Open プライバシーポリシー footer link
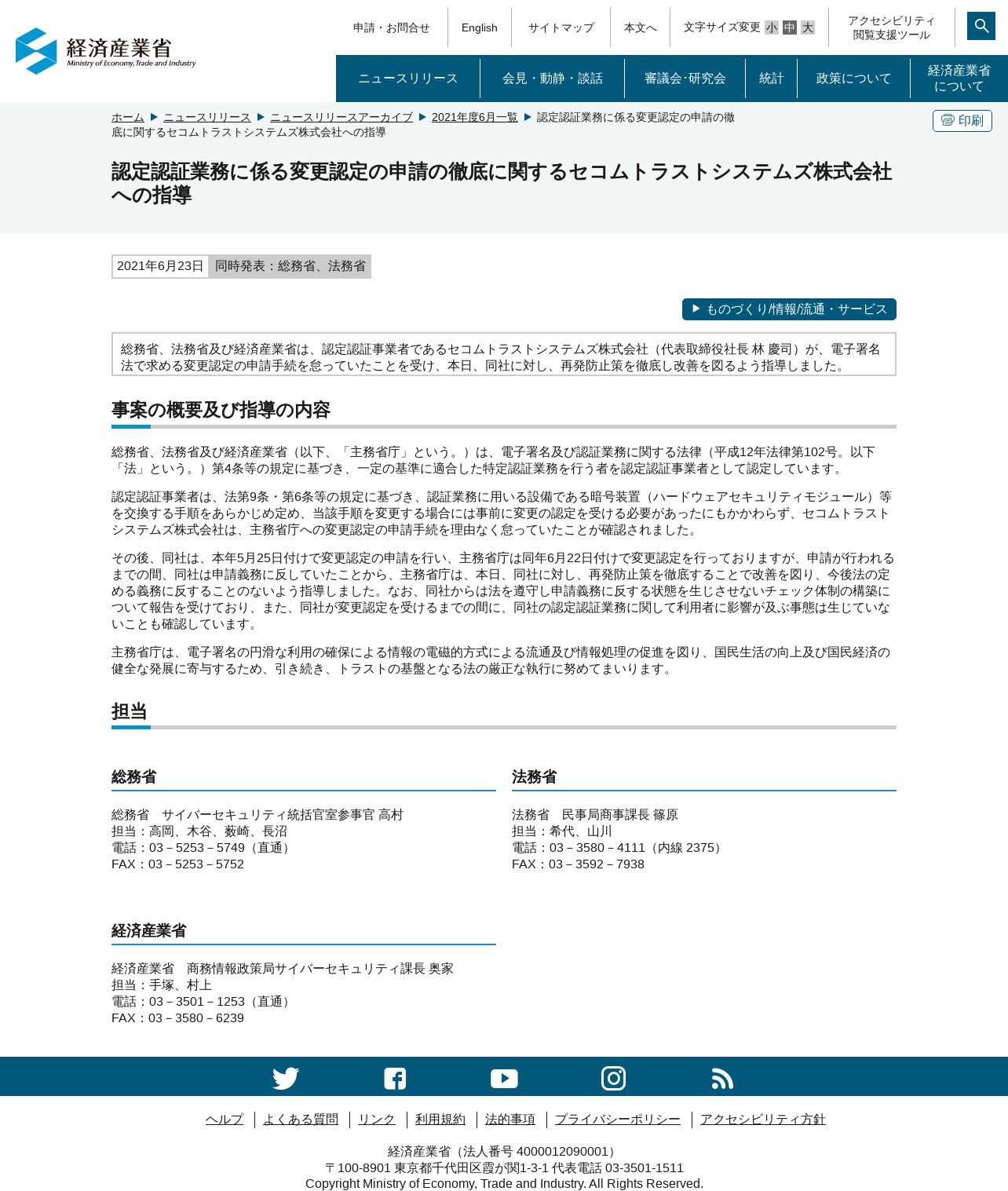The height and width of the screenshot is (1191, 1008). 618,1120
